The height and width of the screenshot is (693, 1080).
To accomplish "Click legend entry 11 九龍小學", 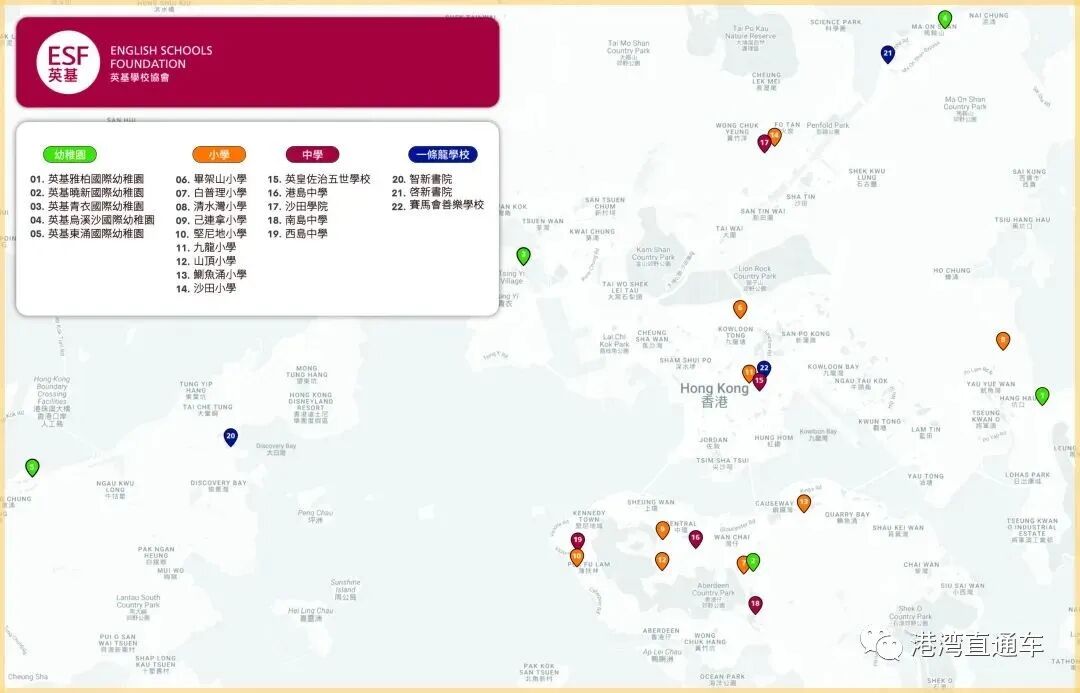I will 206,247.
